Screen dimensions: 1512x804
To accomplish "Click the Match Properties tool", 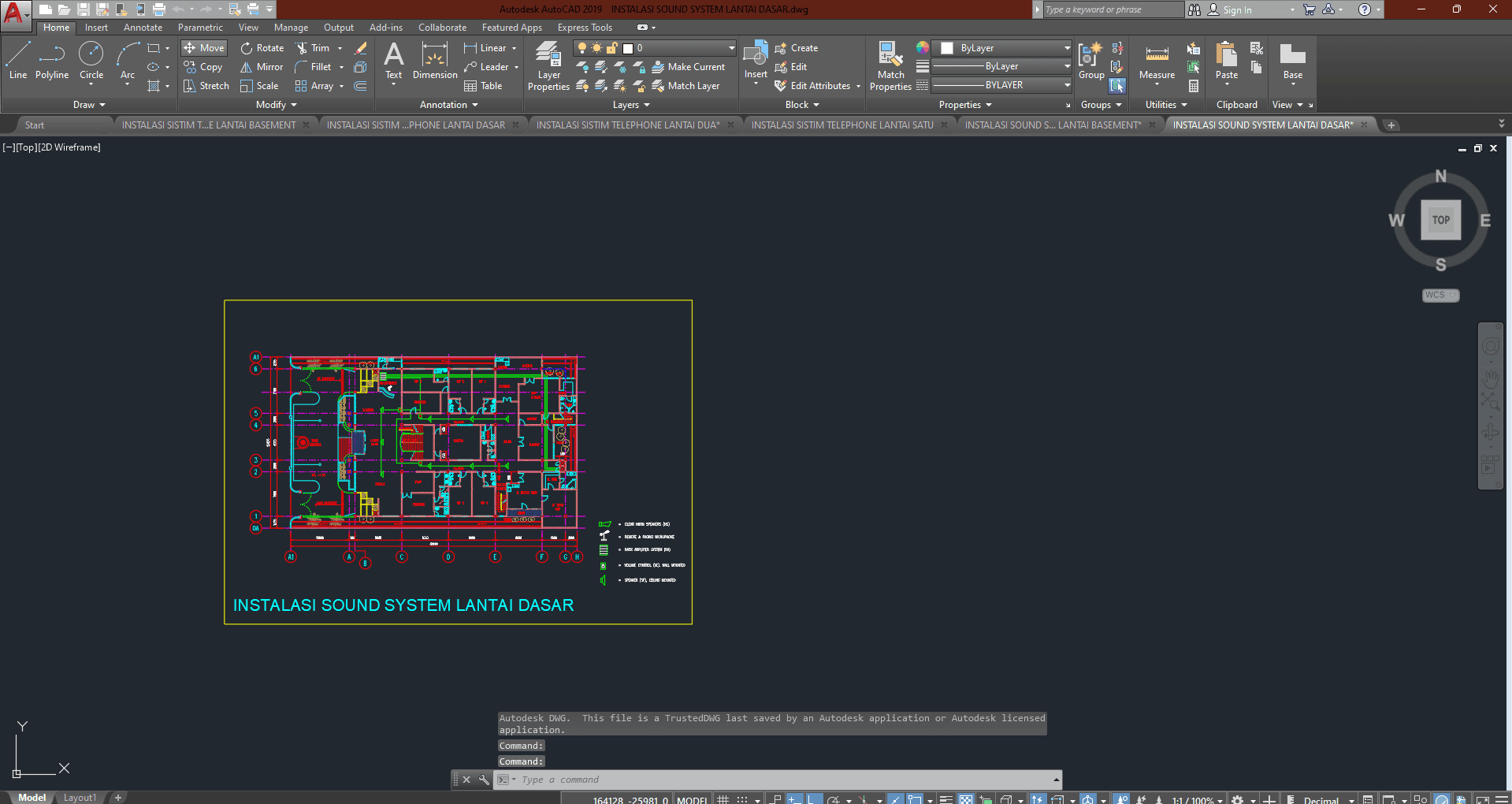I will [x=890, y=66].
